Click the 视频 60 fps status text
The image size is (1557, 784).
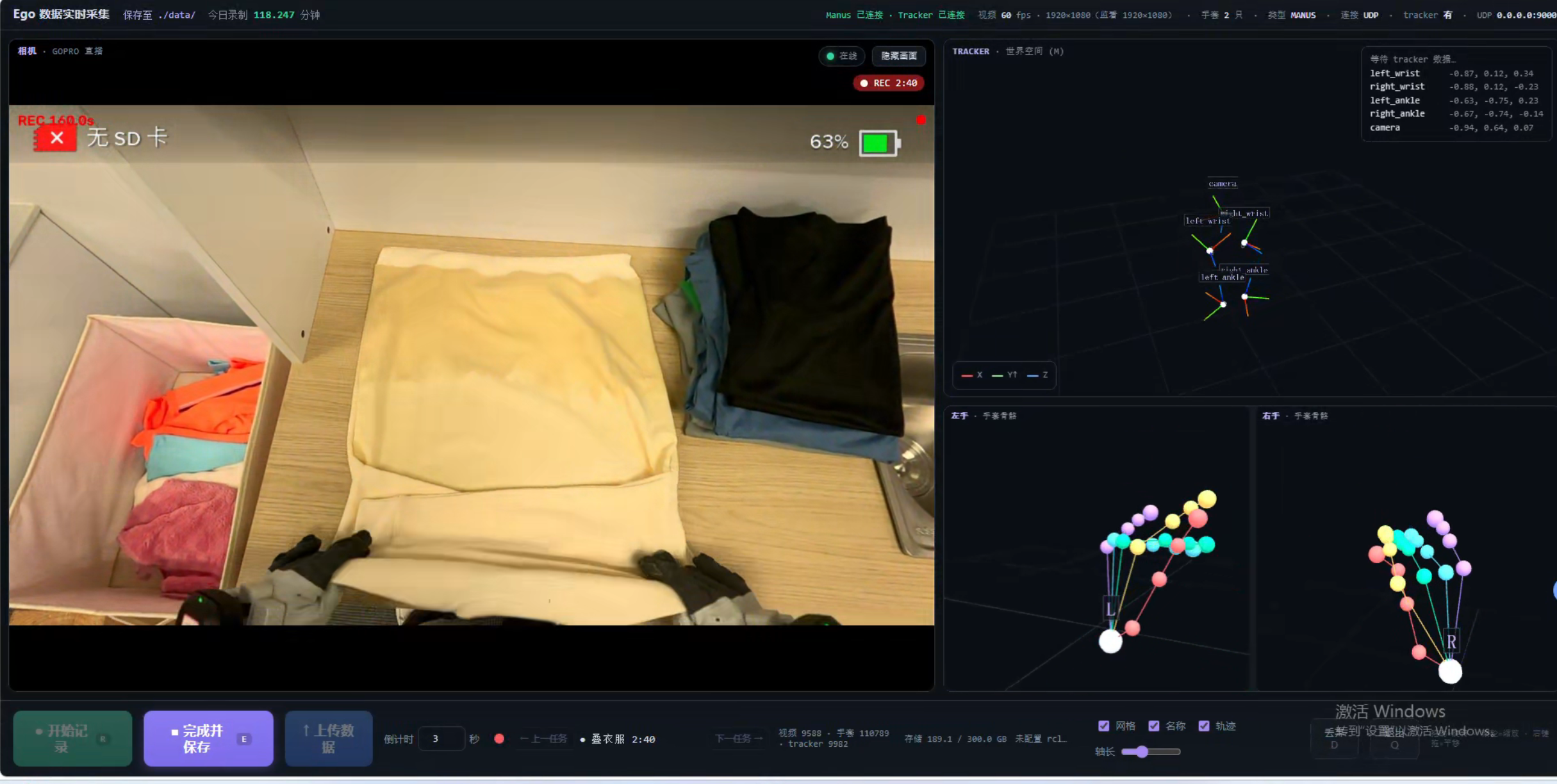pos(1004,15)
